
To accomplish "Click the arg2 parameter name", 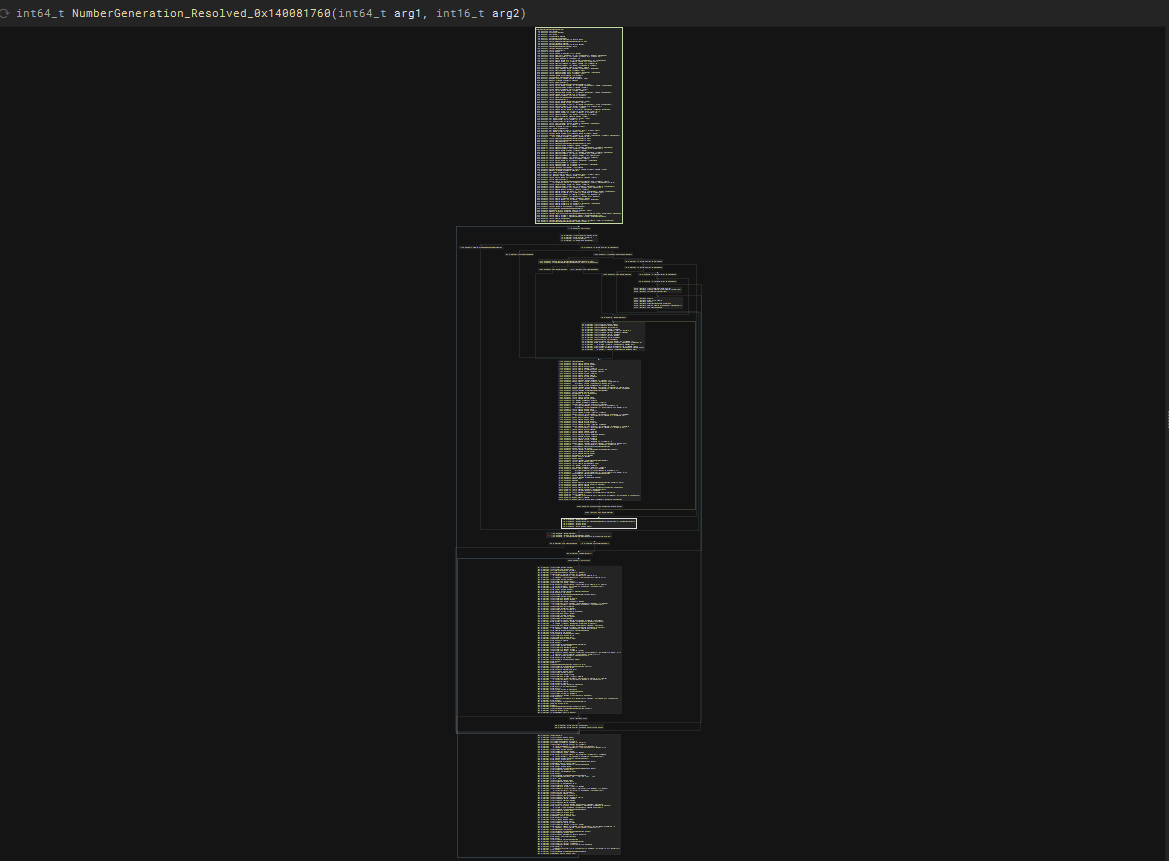I will tap(506, 13).
